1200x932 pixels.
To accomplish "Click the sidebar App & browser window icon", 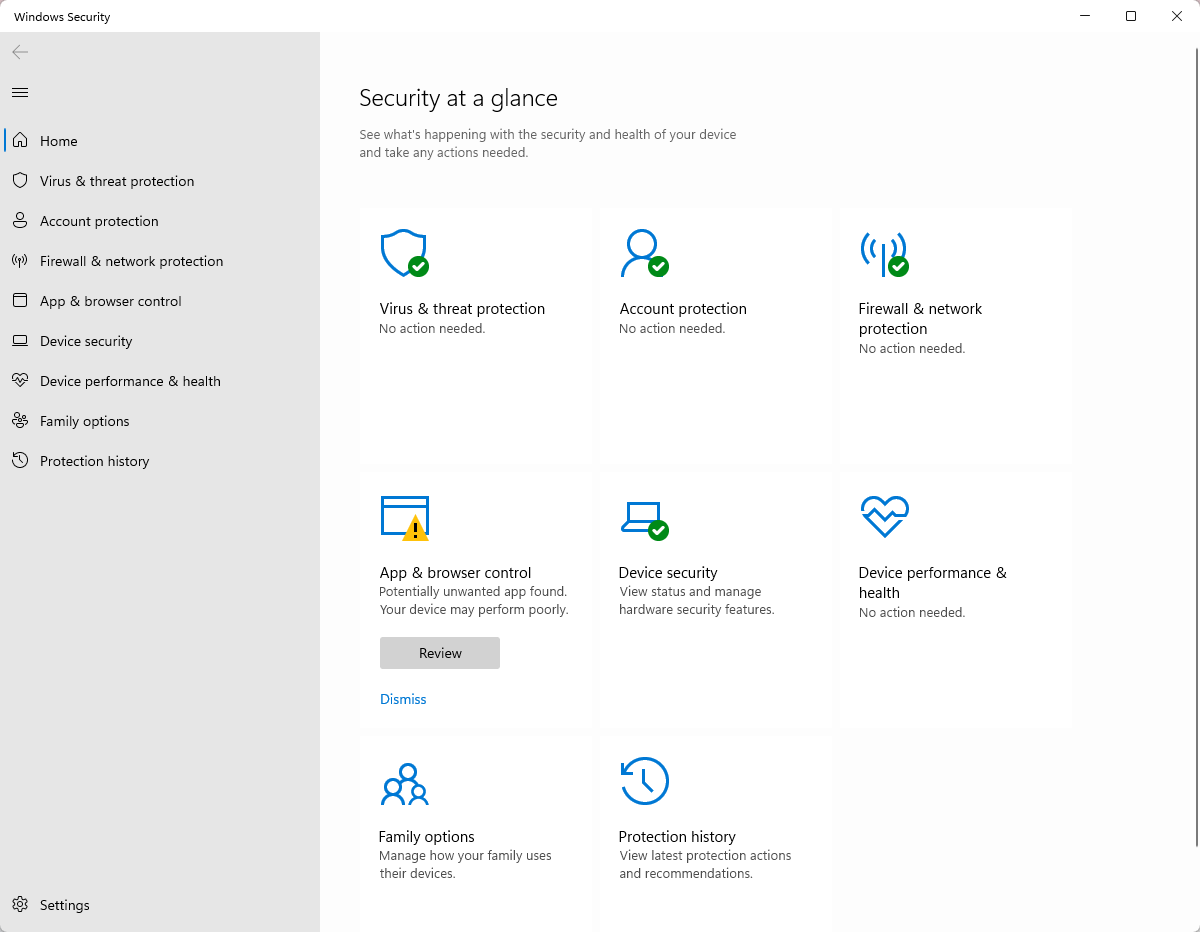I will tap(20, 301).
